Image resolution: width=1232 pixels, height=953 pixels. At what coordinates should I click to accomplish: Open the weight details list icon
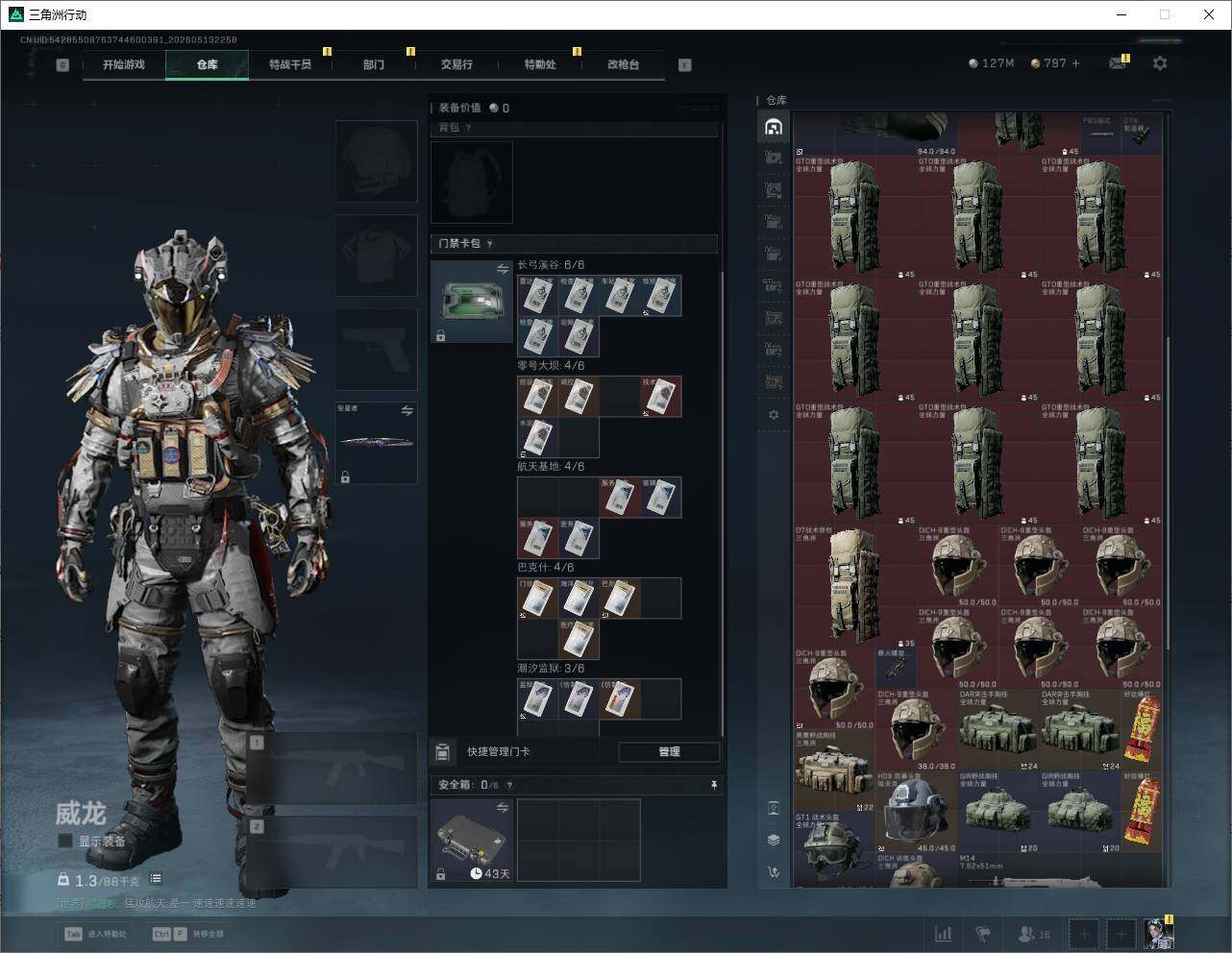point(156,879)
